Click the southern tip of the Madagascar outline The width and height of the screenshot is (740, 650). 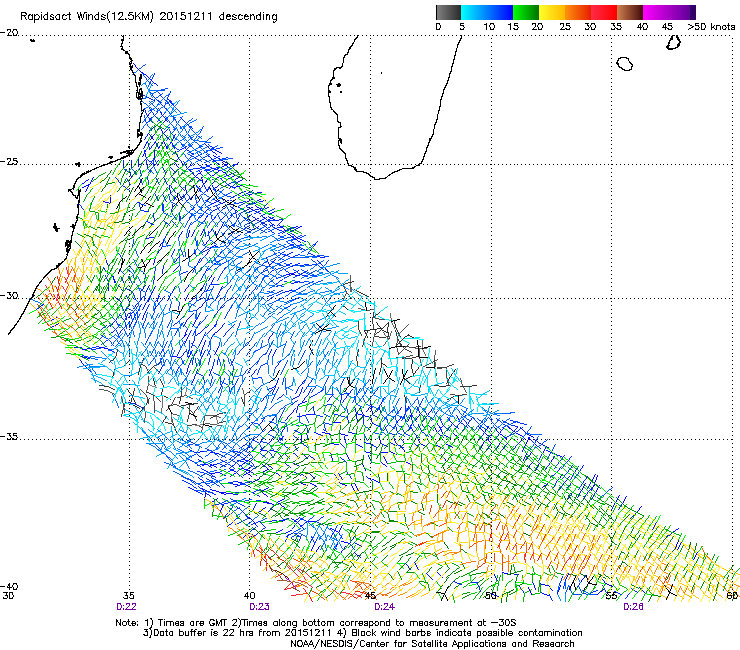point(378,177)
